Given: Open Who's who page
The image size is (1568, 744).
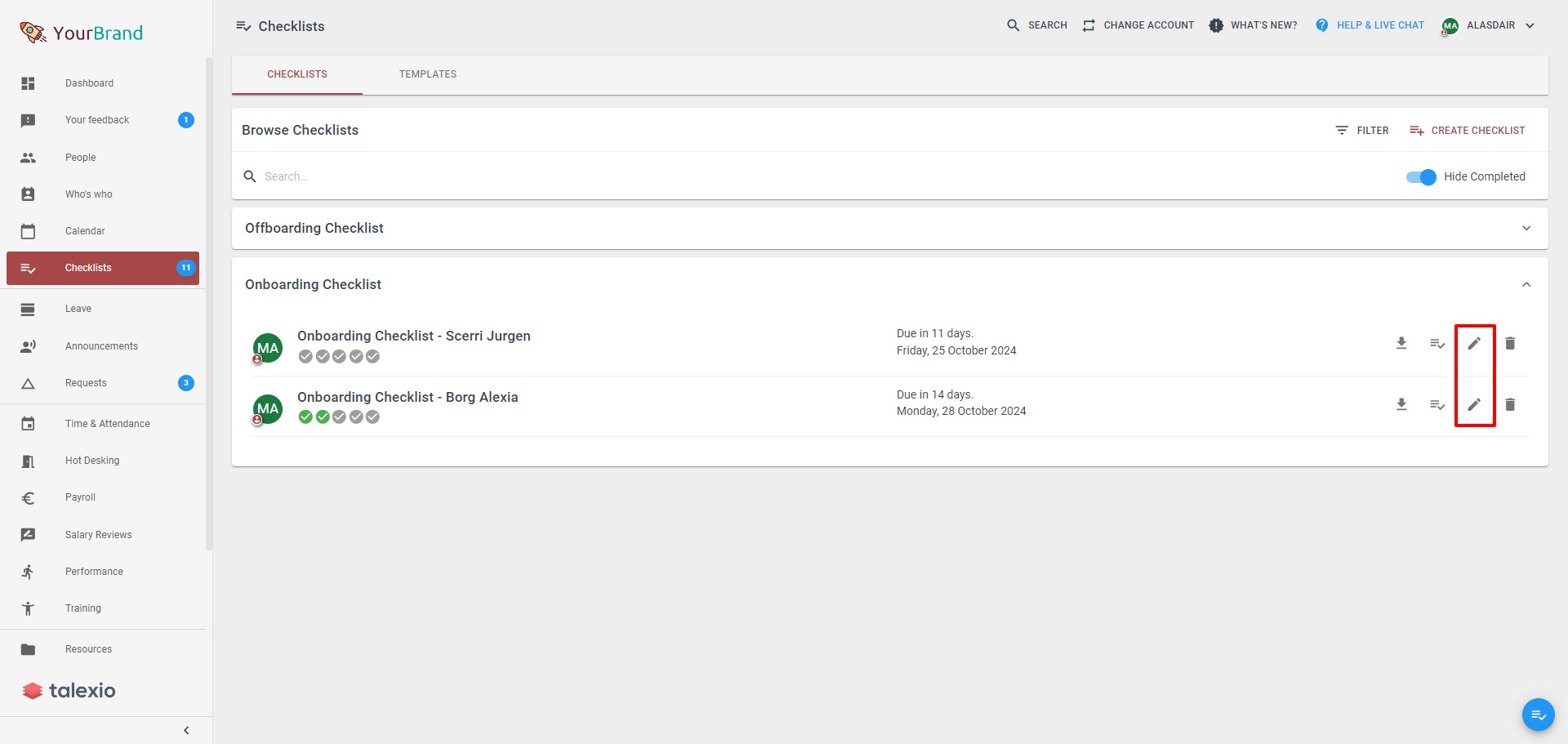Looking at the screenshot, I should coord(103,194).
